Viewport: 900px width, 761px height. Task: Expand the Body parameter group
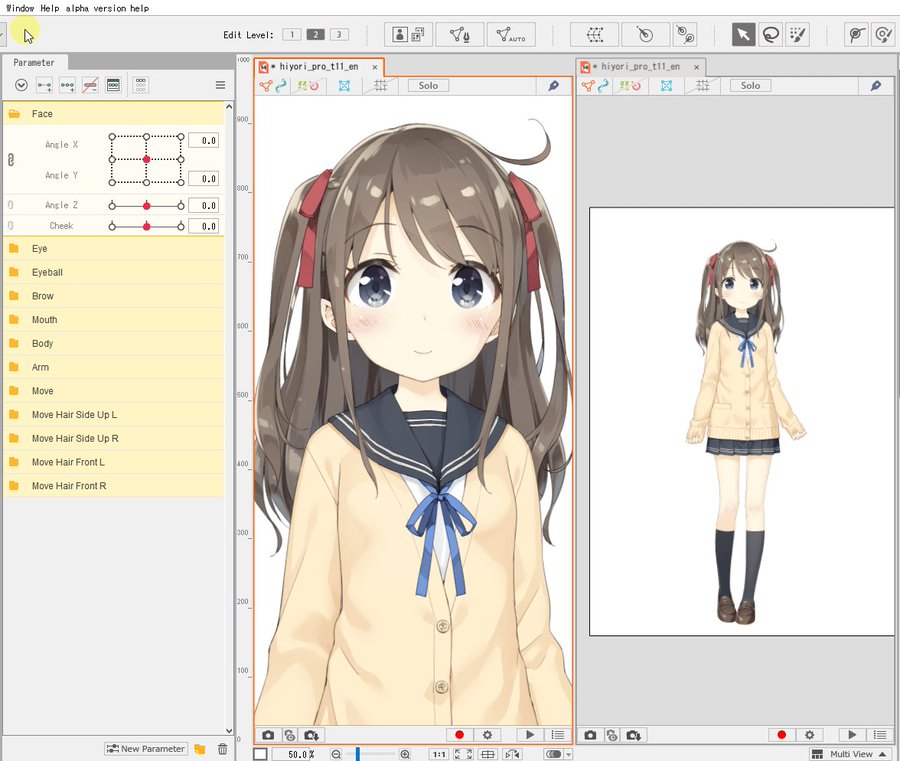(114, 343)
